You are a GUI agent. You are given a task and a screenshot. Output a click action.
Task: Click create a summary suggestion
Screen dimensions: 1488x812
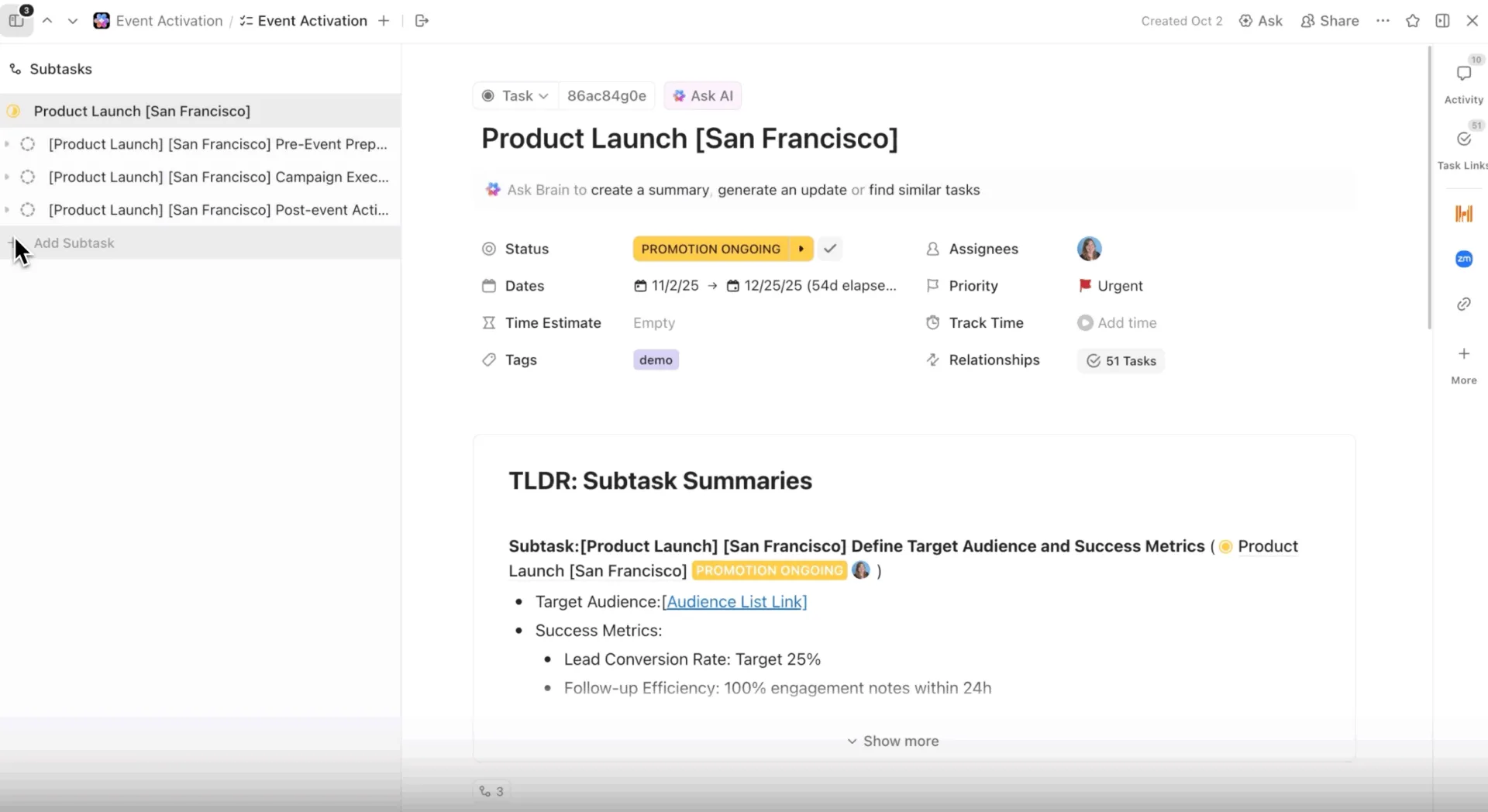[649, 190]
